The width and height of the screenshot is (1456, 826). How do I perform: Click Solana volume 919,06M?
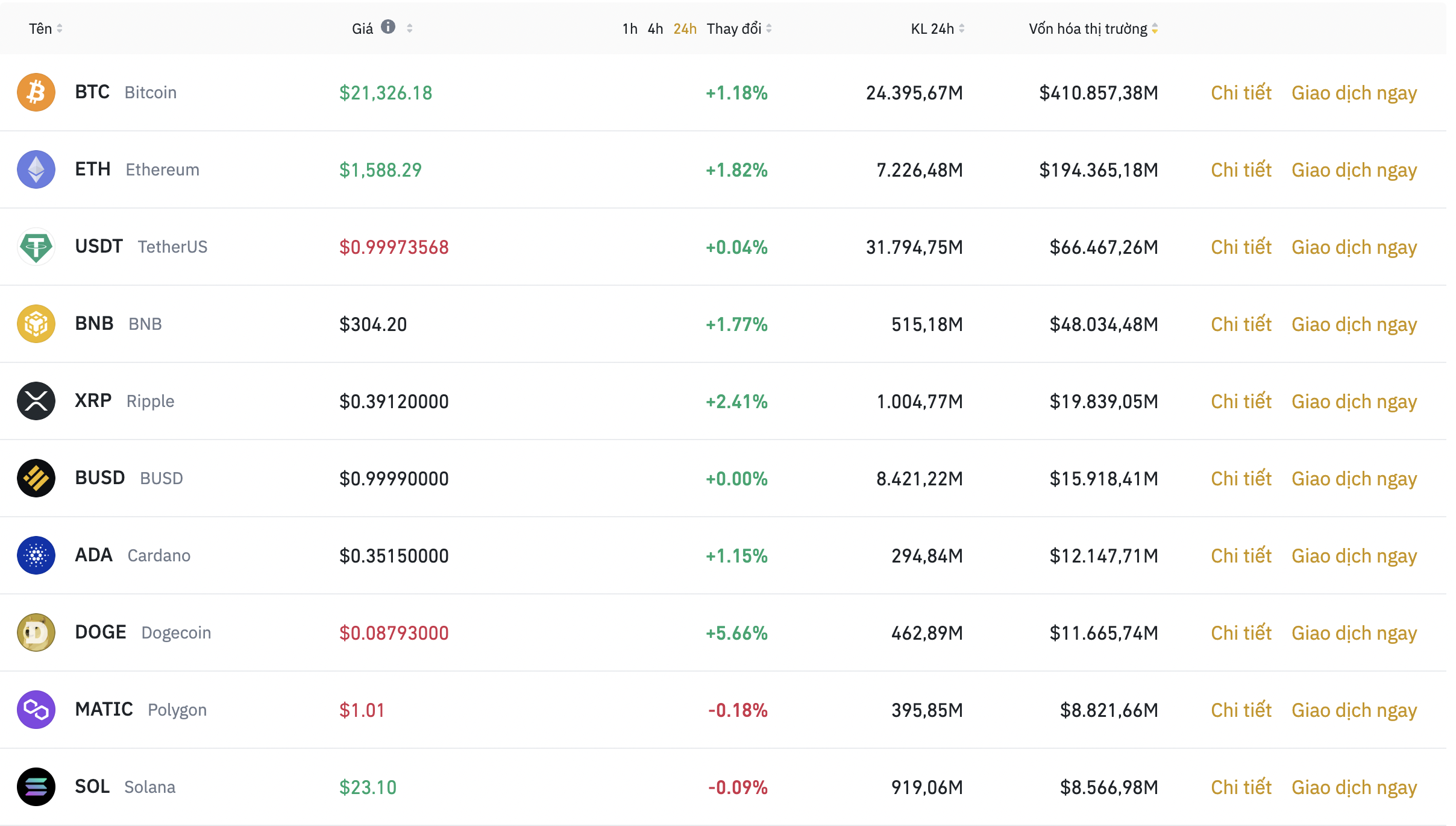(927, 787)
